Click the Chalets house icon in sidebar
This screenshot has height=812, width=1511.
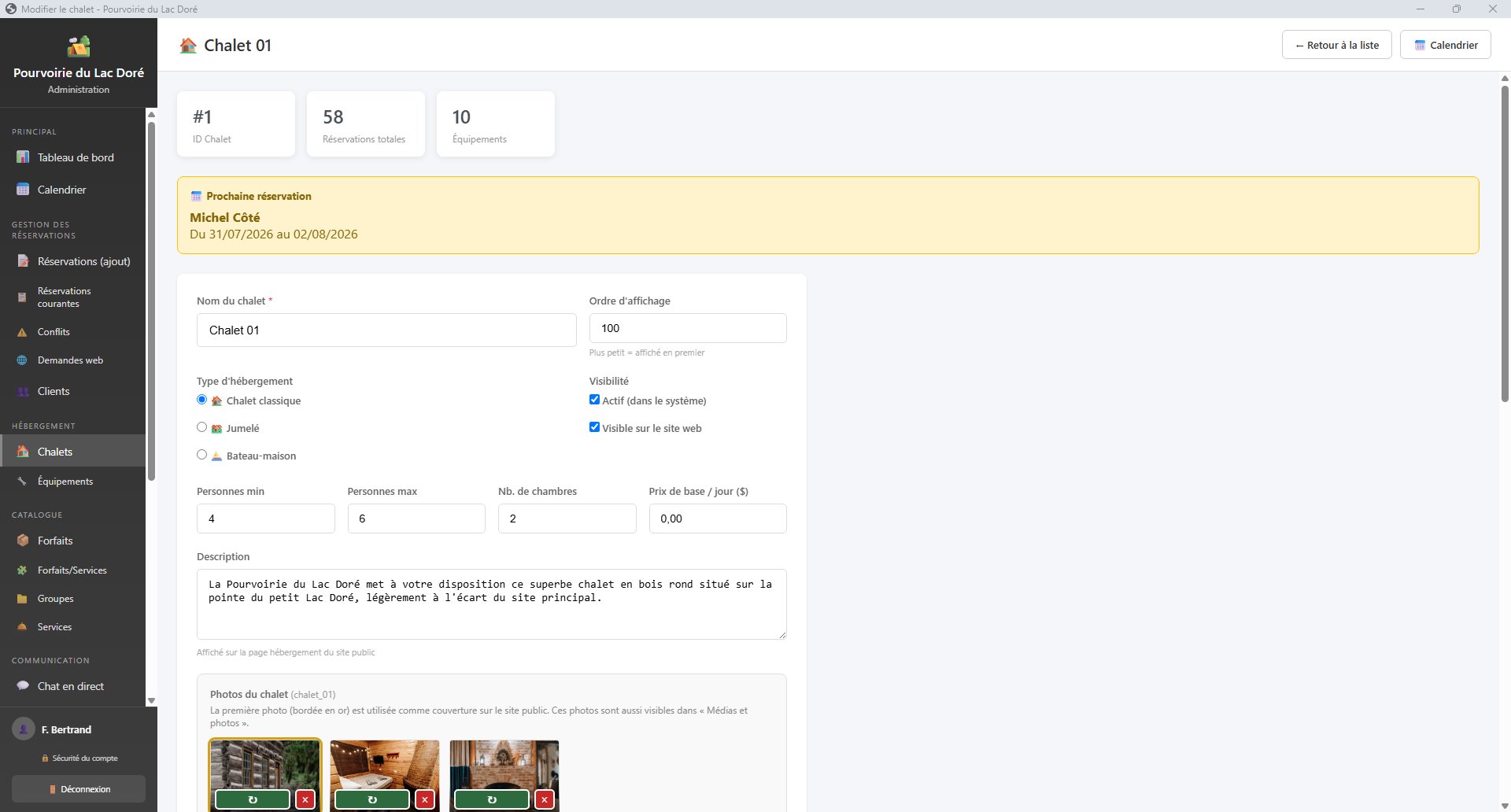[23, 452]
